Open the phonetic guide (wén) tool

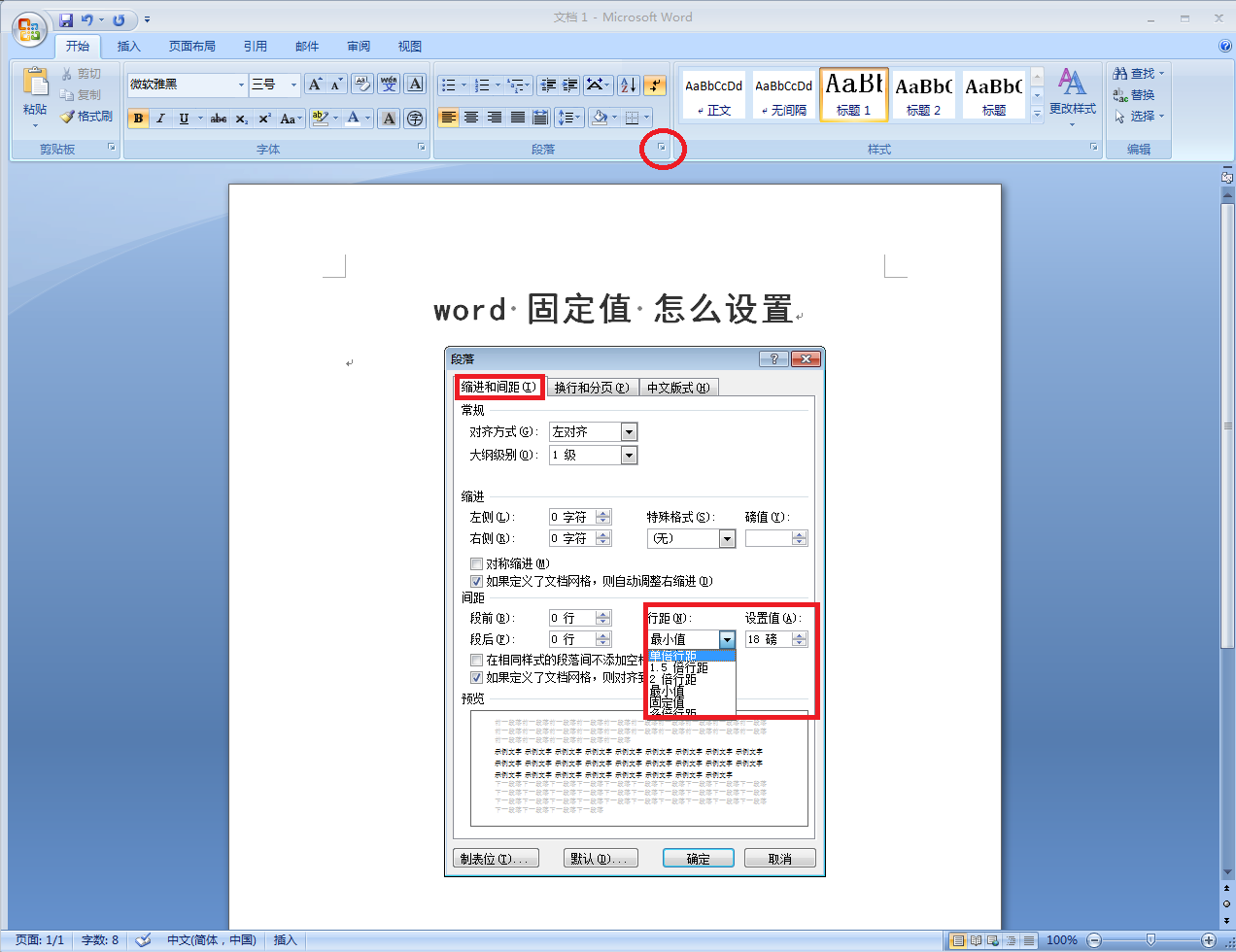pos(389,85)
